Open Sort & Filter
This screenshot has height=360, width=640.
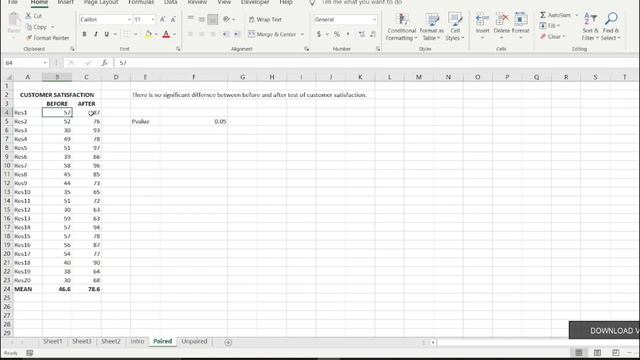(590, 26)
